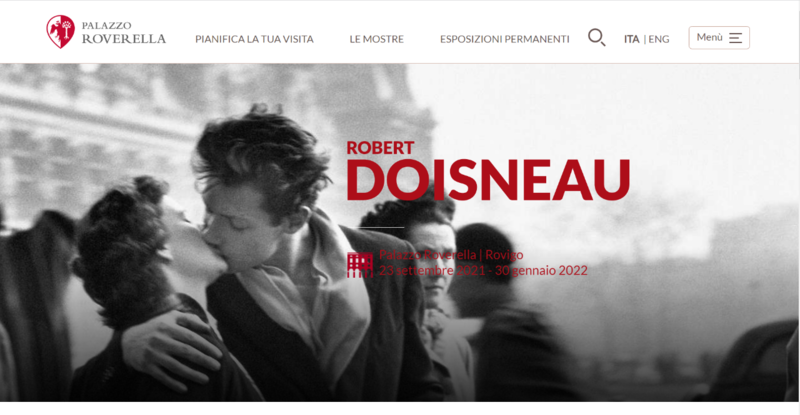Open Esposizioni Permanenti menu item

pos(505,39)
